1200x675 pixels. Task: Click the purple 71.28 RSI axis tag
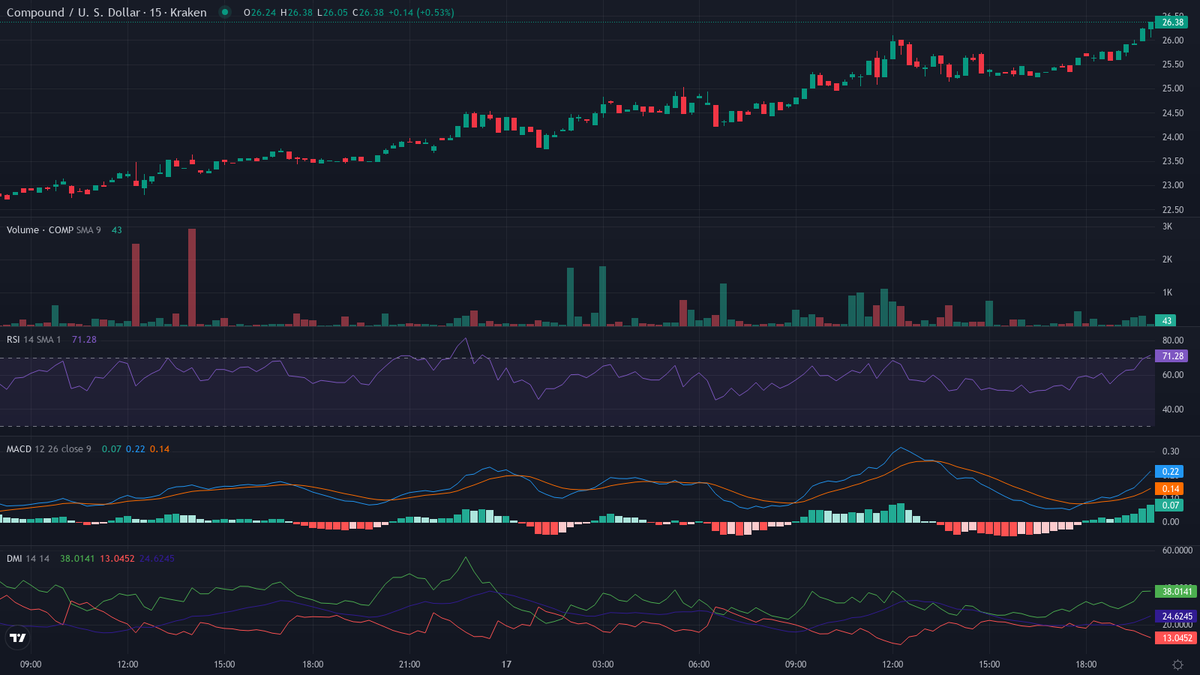coord(1170,356)
